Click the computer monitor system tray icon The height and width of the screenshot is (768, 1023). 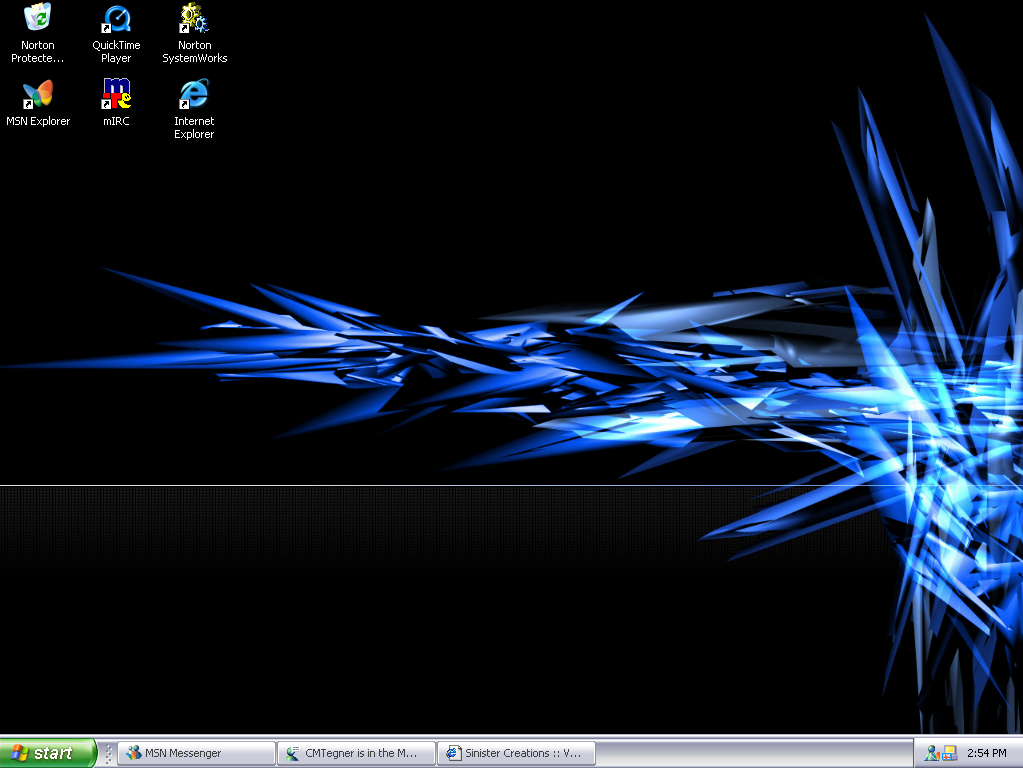(949, 753)
